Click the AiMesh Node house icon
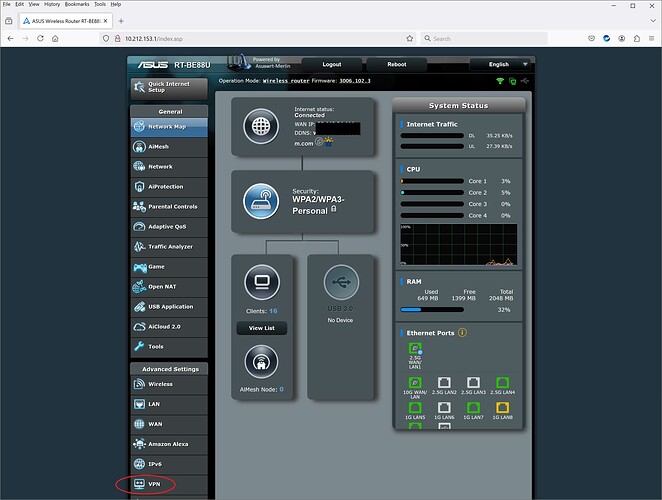The image size is (662, 500). pyautogui.click(x=262, y=362)
